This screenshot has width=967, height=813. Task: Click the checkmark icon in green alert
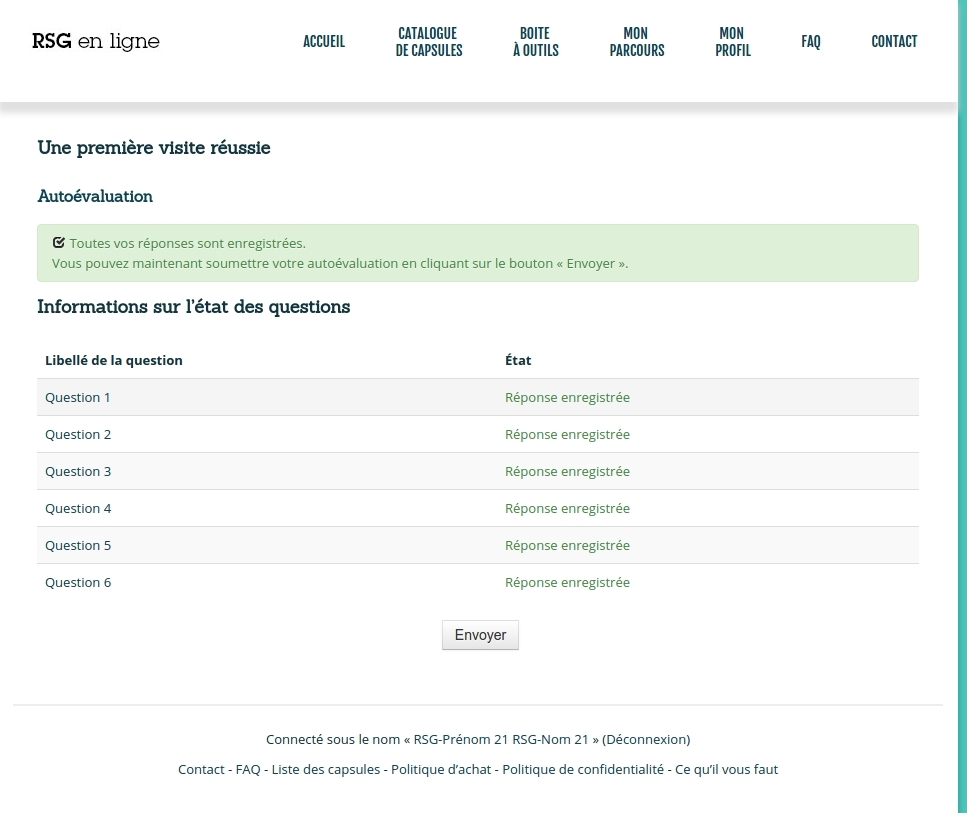click(58, 243)
